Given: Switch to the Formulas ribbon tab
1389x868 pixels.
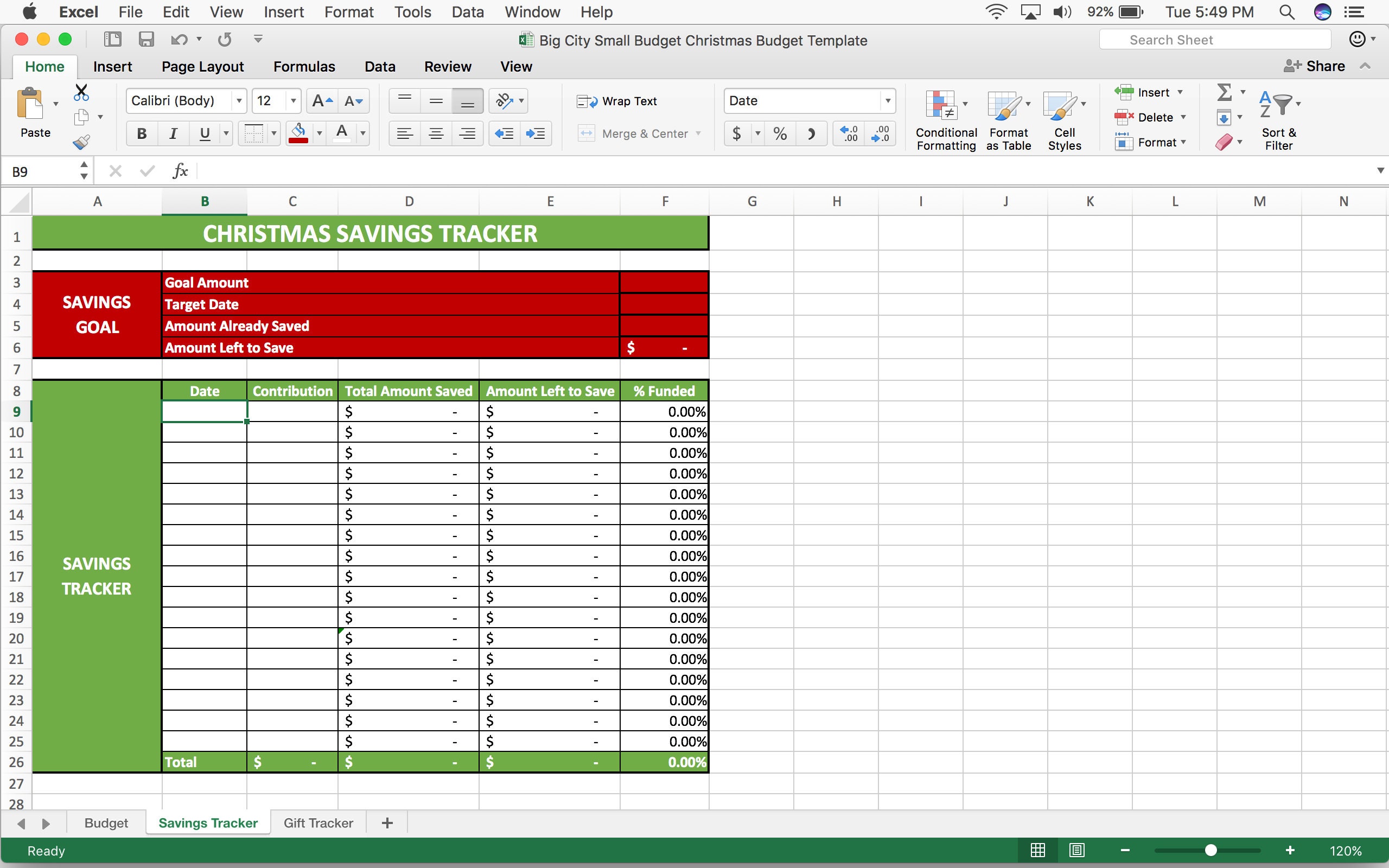Looking at the screenshot, I should tap(304, 66).
